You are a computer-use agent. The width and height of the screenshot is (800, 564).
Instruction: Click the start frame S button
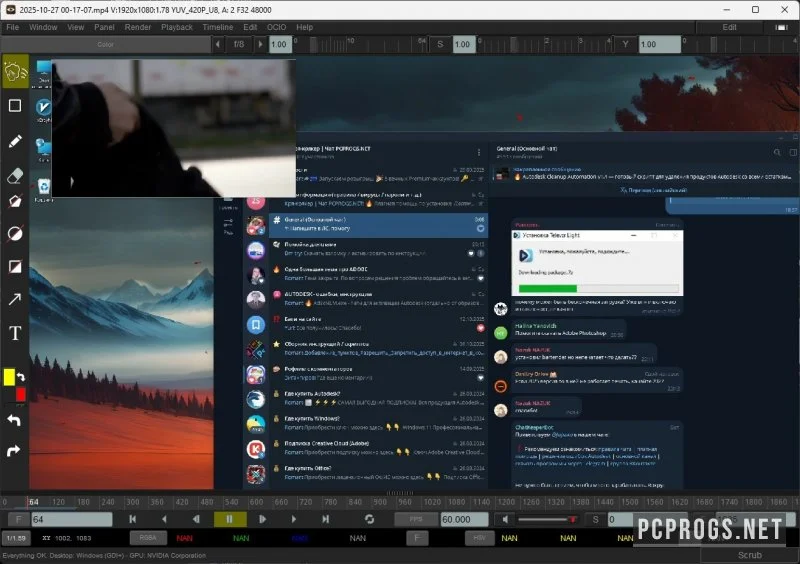(595, 520)
